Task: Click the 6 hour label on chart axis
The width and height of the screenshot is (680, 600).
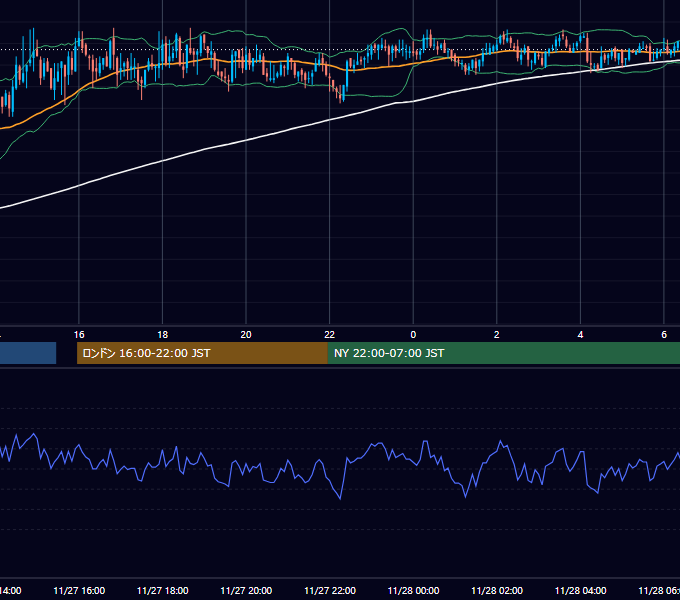Action: click(x=664, y=335)
